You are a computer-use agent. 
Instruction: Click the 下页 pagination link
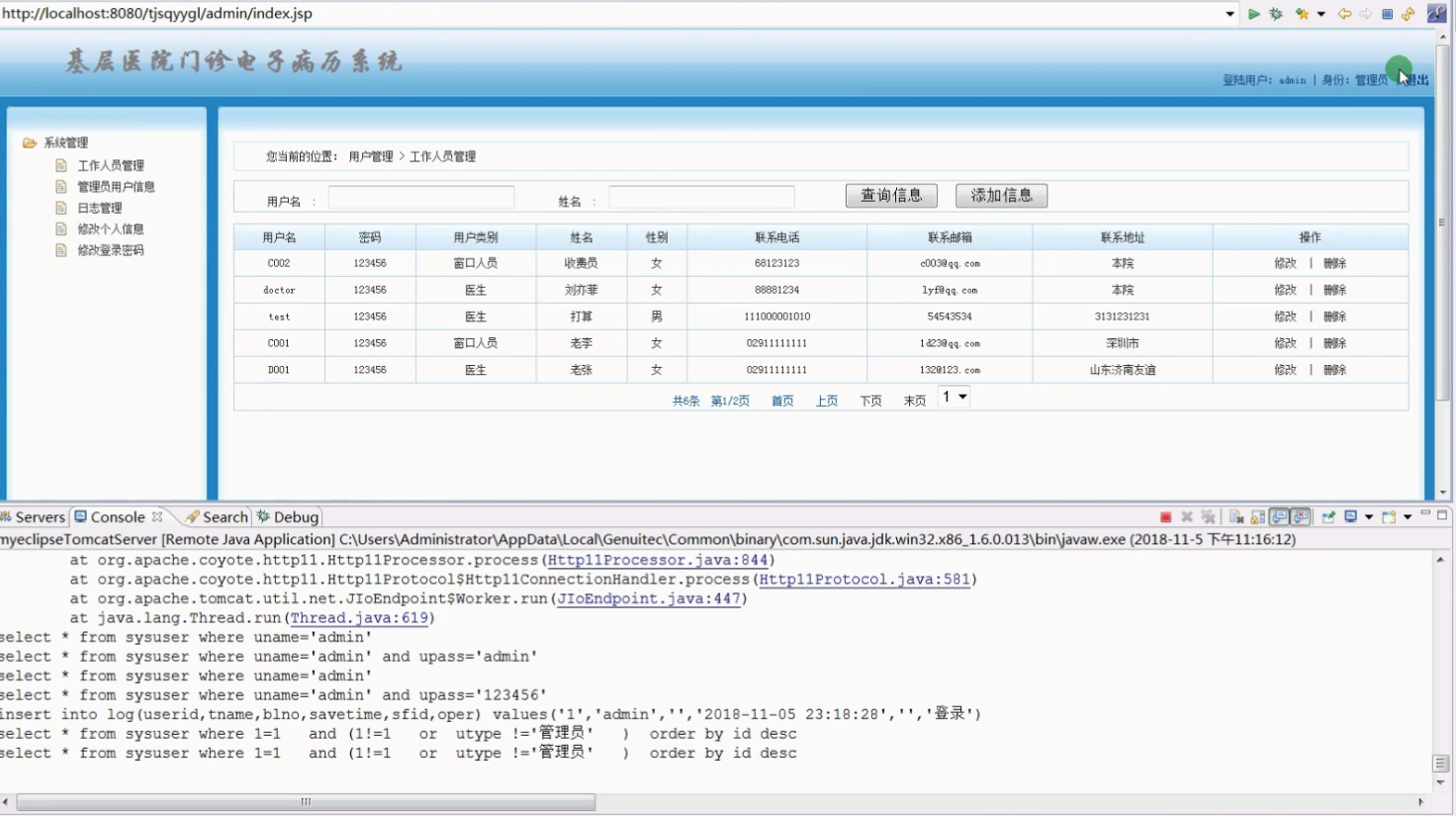870,401
